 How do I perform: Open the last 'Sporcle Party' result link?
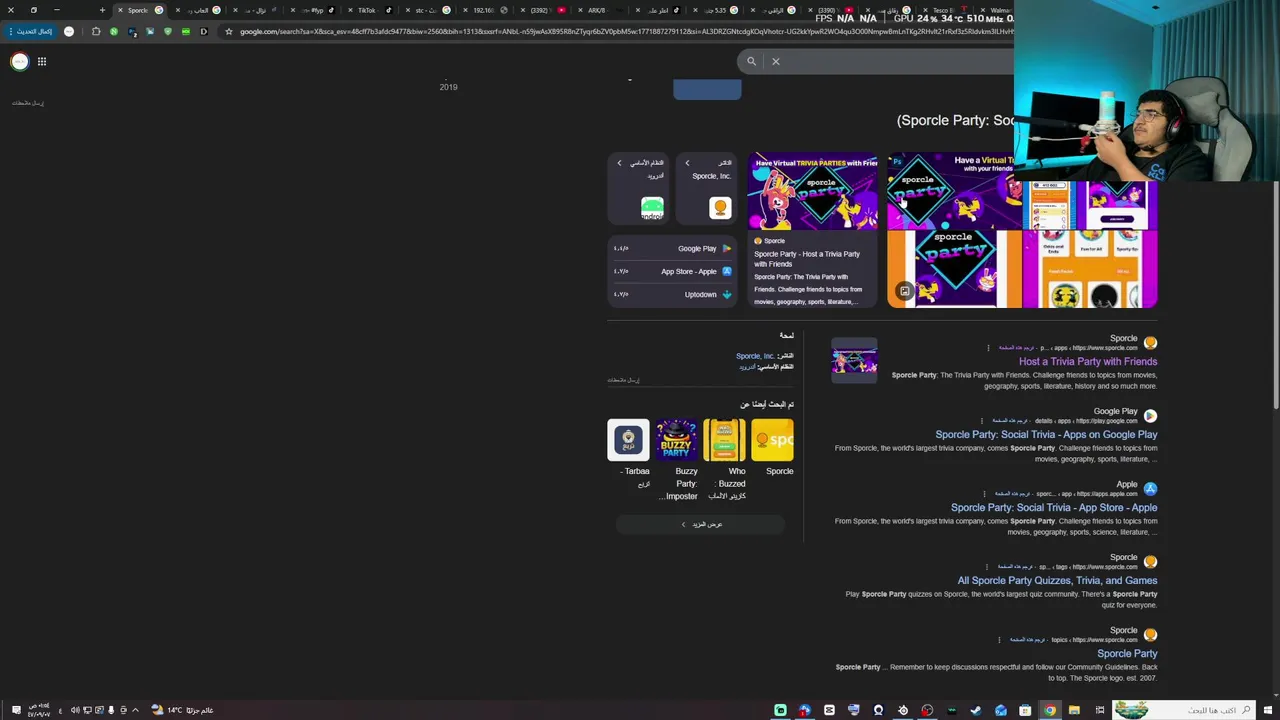click(1127, 653)
